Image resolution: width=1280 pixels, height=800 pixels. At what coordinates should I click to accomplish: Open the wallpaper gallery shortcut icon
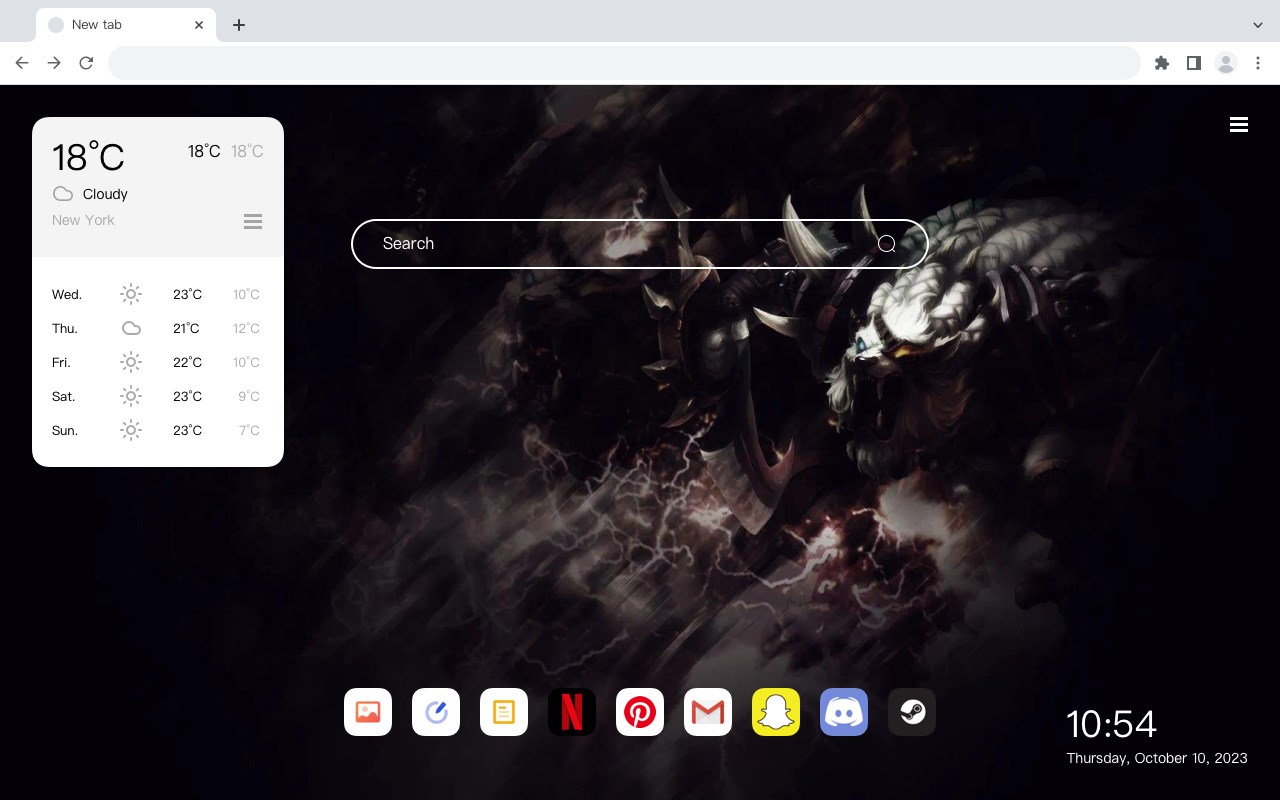pyautogui.click(x=368, y=712)
